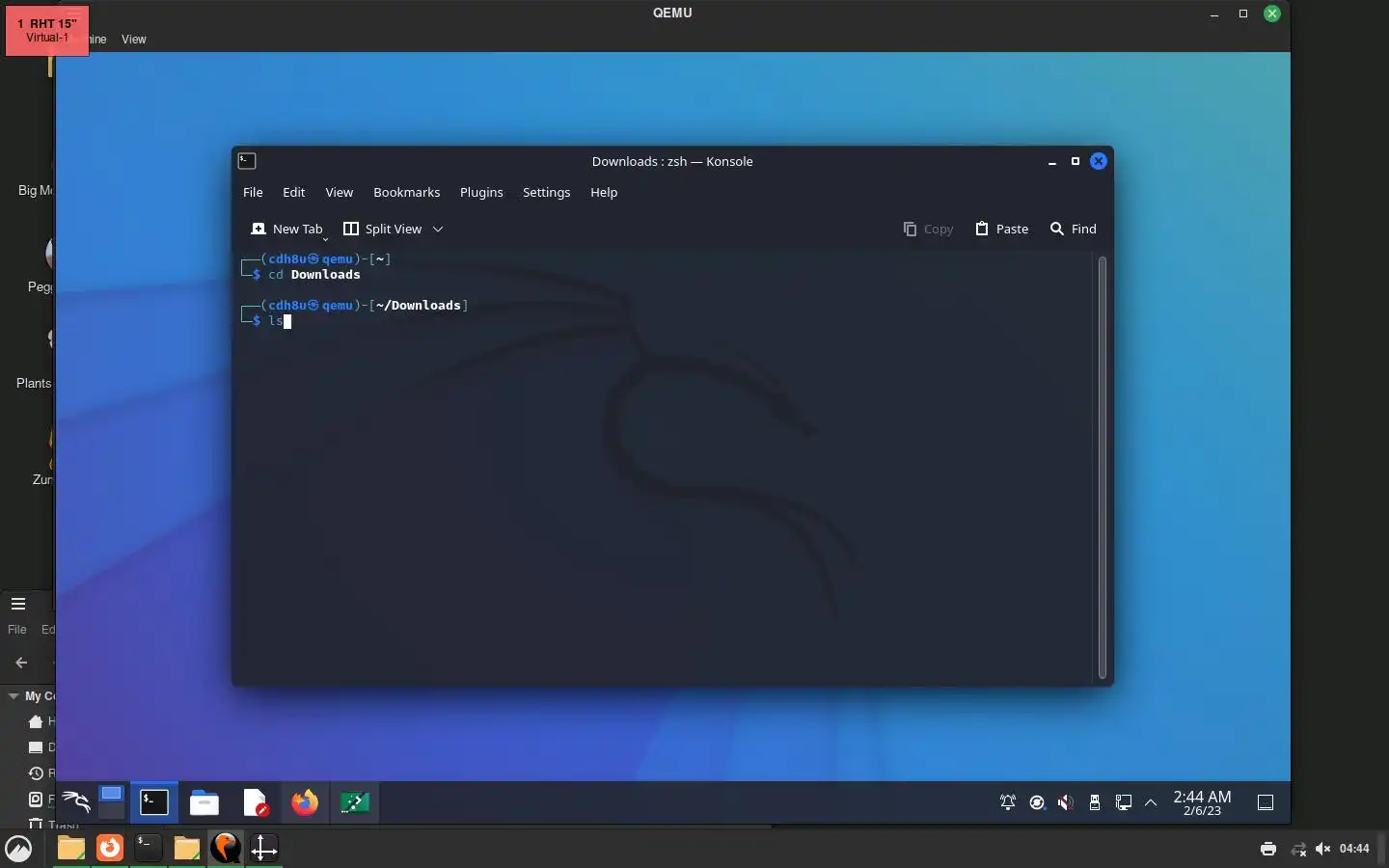
Task: Click the green network scanner icon in Kali panel
Action: [355, 802]
